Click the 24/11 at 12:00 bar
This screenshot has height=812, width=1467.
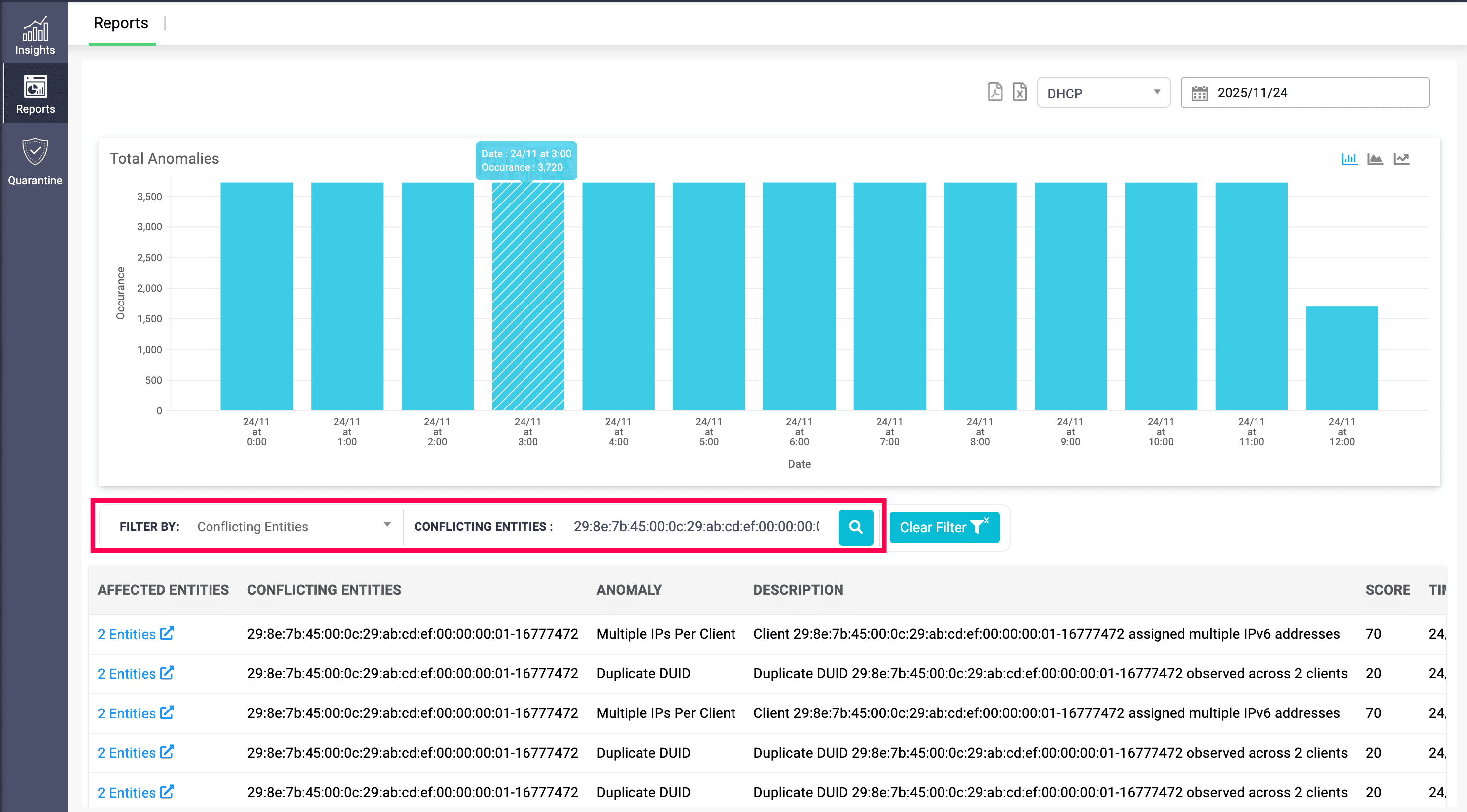(x=1341, y=358)
